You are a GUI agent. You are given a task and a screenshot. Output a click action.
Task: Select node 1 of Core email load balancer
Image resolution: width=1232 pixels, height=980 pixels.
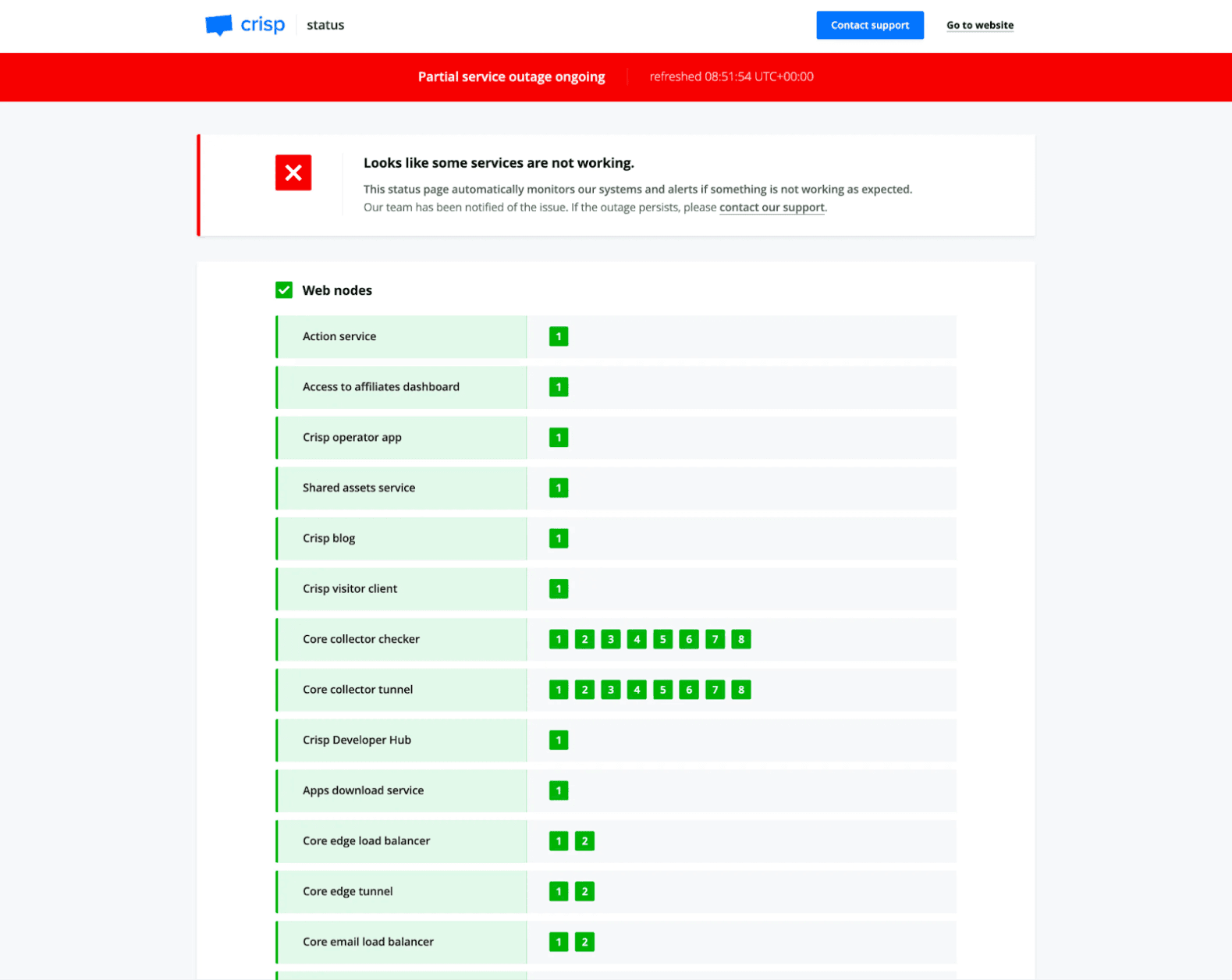pyautogui.click(x=559, y=942)
